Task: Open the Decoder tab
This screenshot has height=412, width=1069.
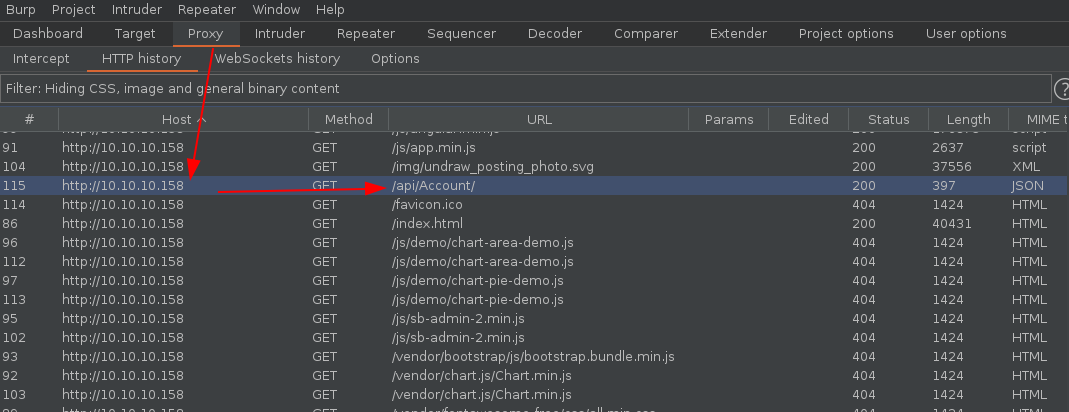Action: (555, 33)
